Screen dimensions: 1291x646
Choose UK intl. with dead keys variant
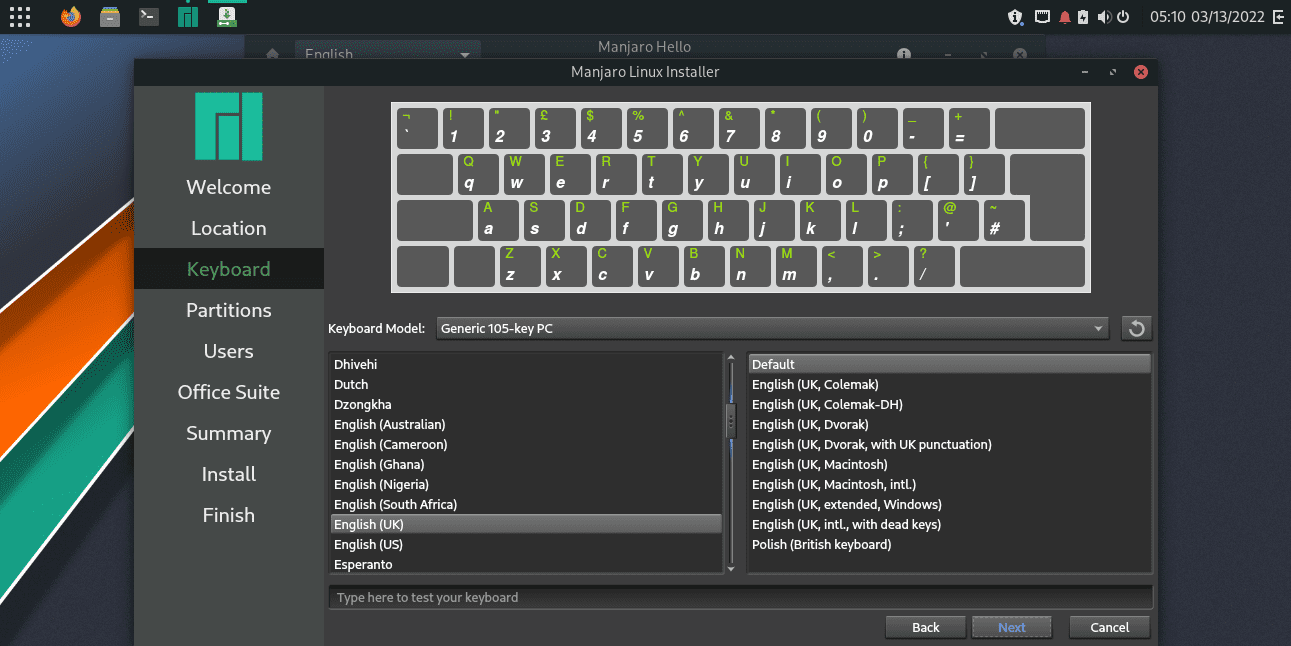tap(950, 524)
